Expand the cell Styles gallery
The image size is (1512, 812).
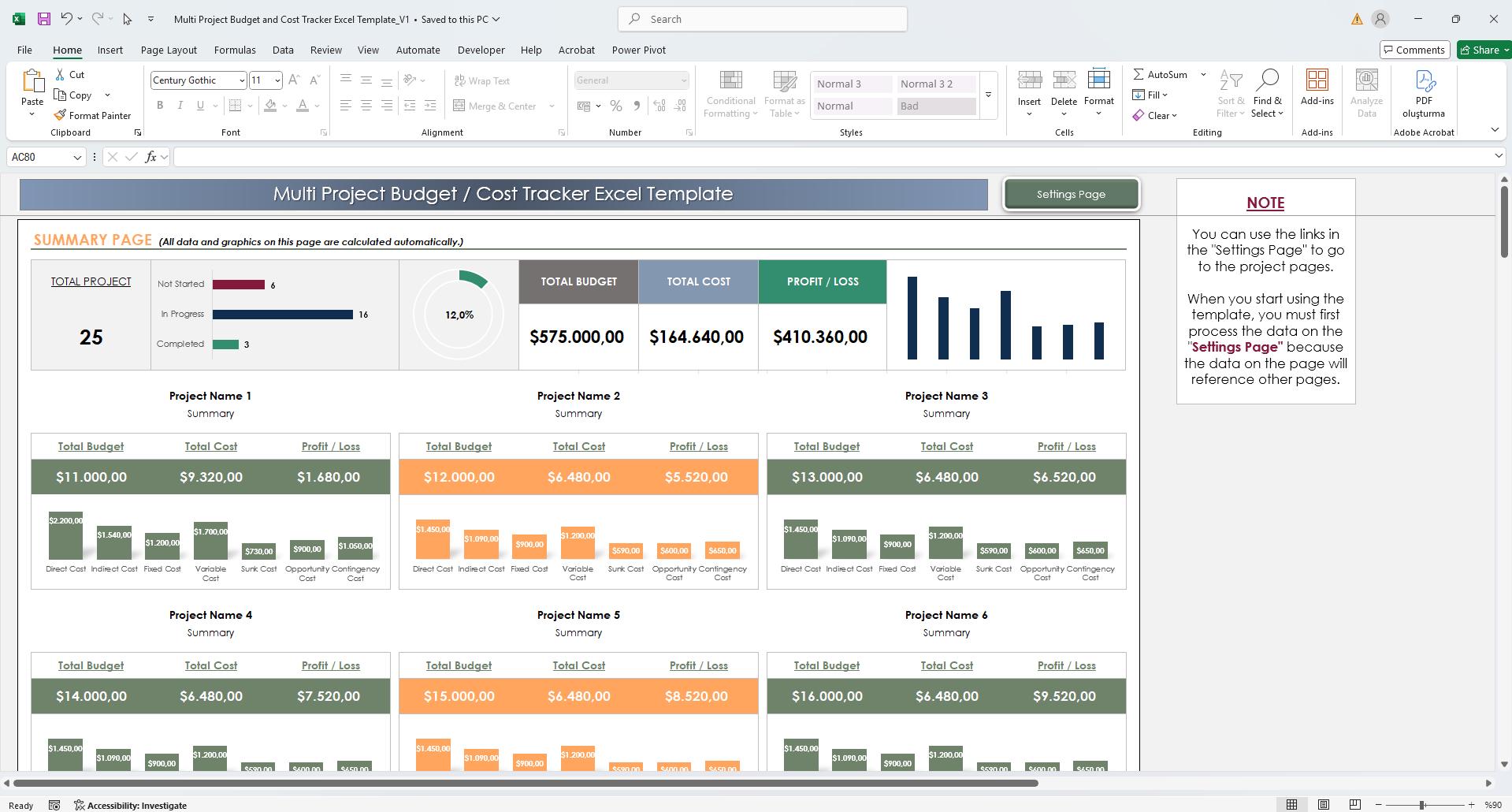point(988,95)
